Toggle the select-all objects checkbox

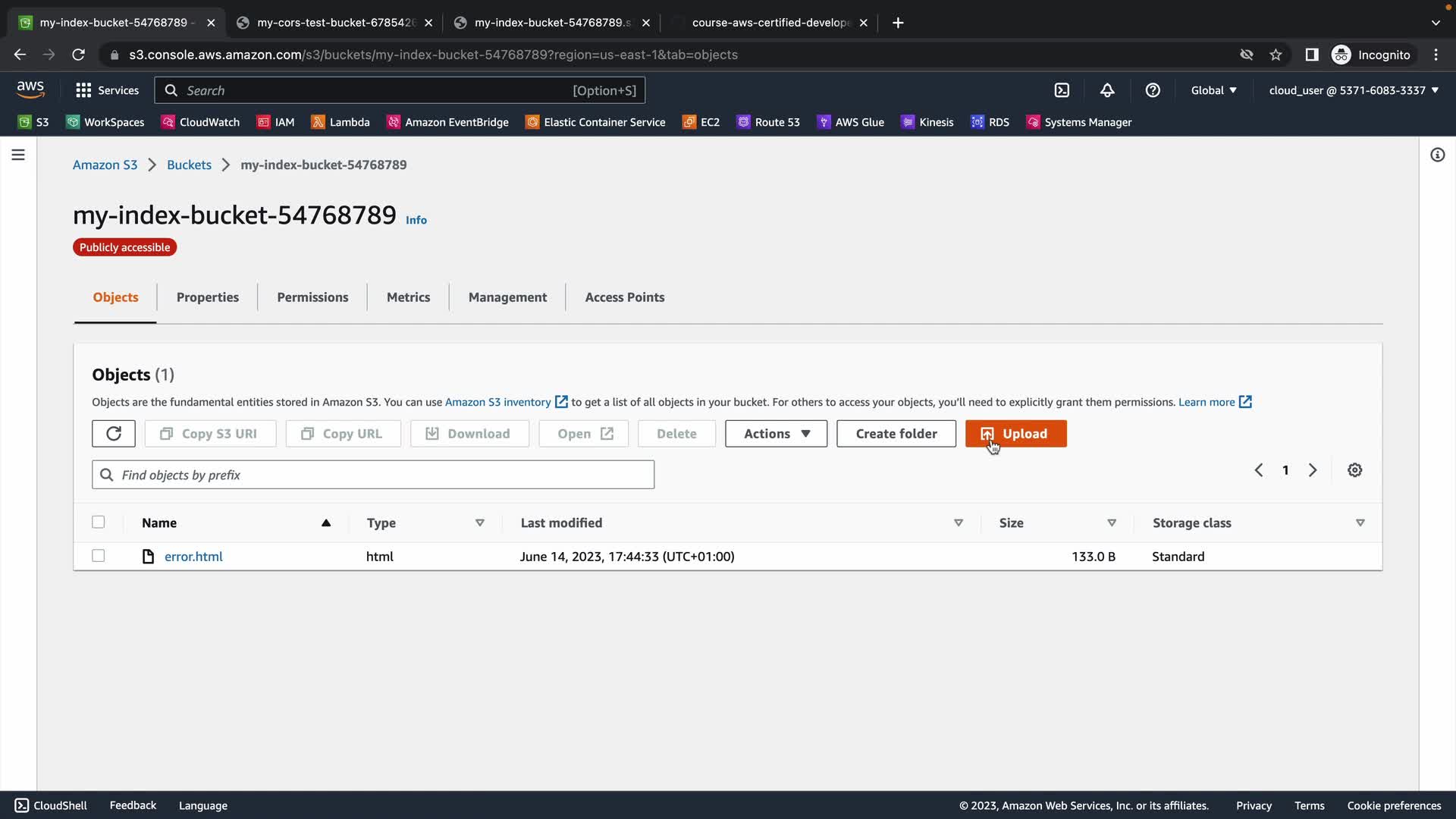(x=99, y=522)
